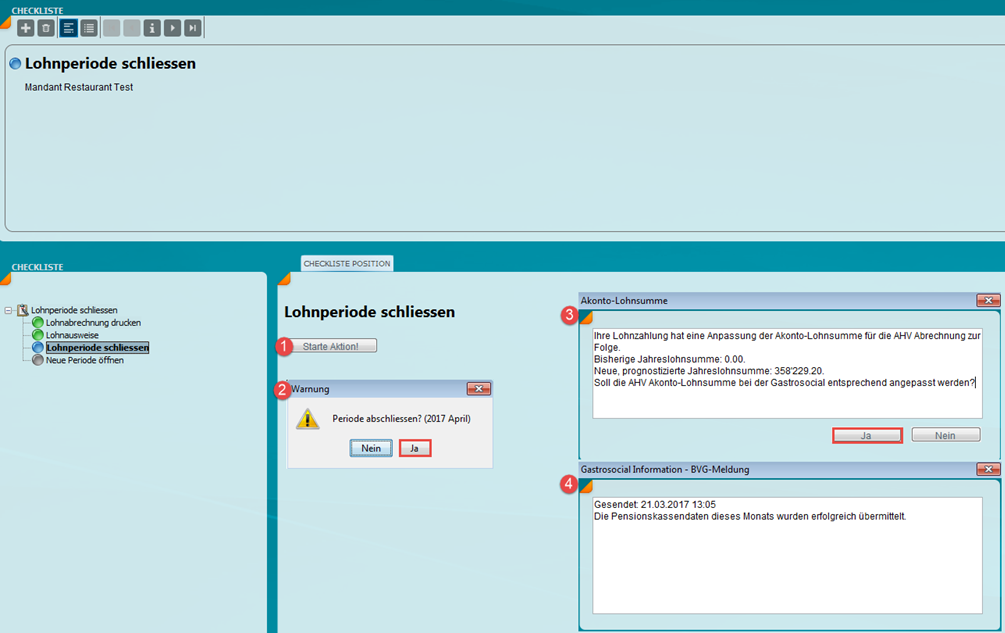Switch to the list view icon
This screenshot has width=1005, height=633.
pyautogui.click(x=89, y=28)
